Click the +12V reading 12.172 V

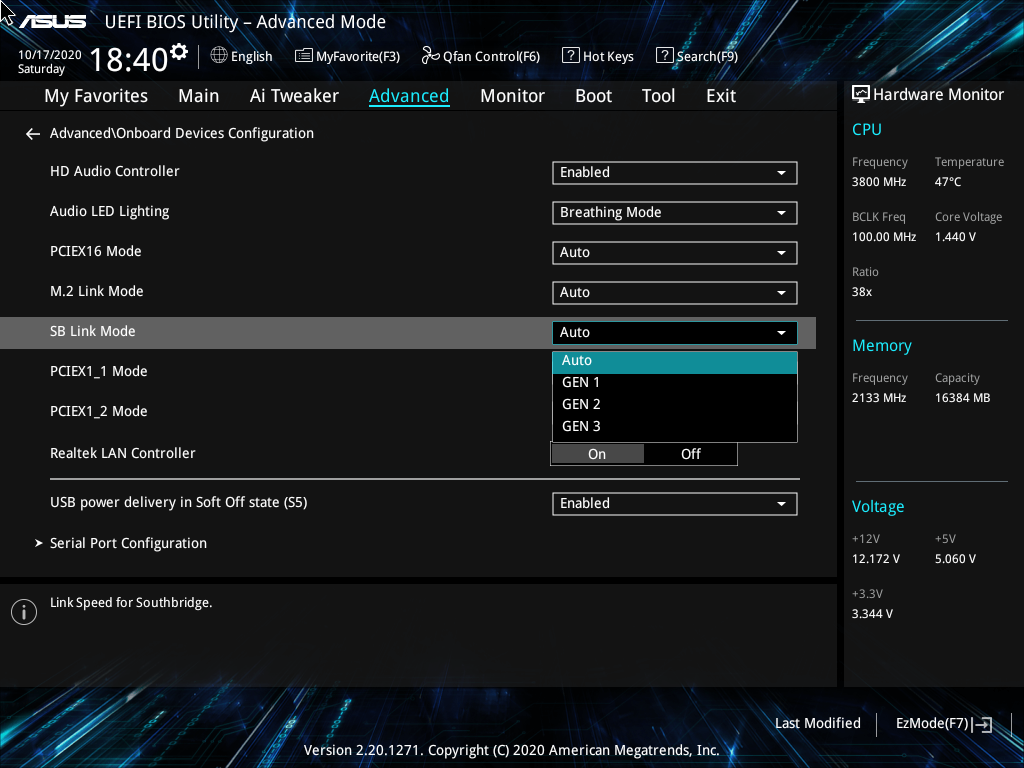[x=875, y=559]
